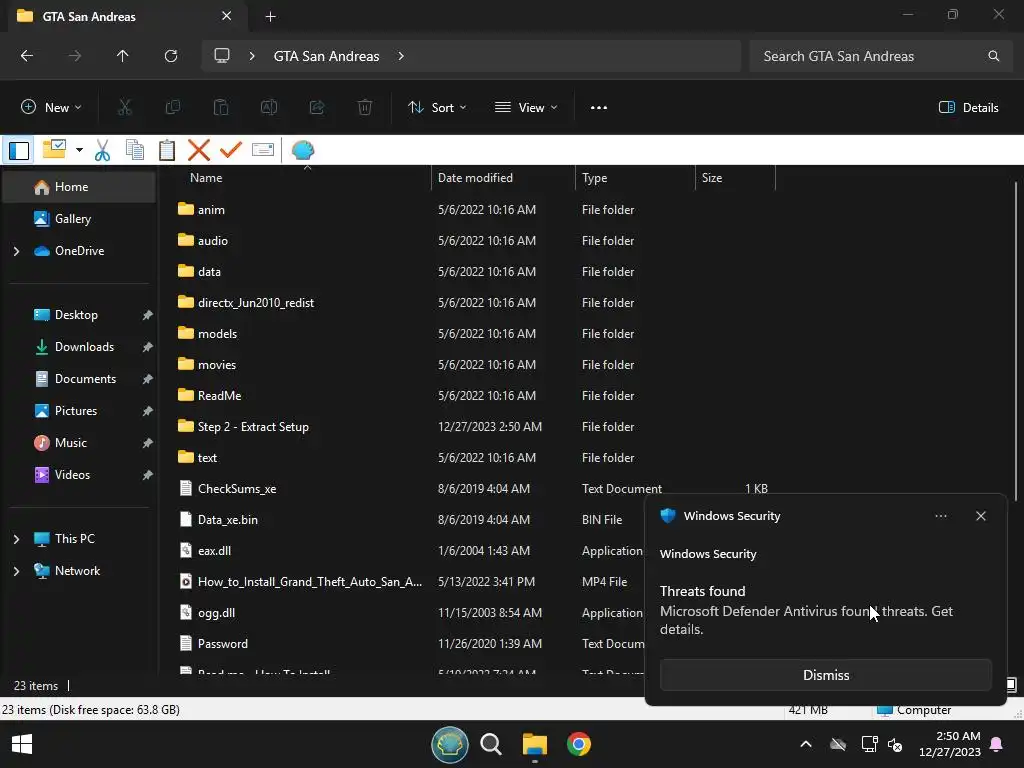1024x768 pixels.
Task: Refresh the folder view
Action: [171, 56]
